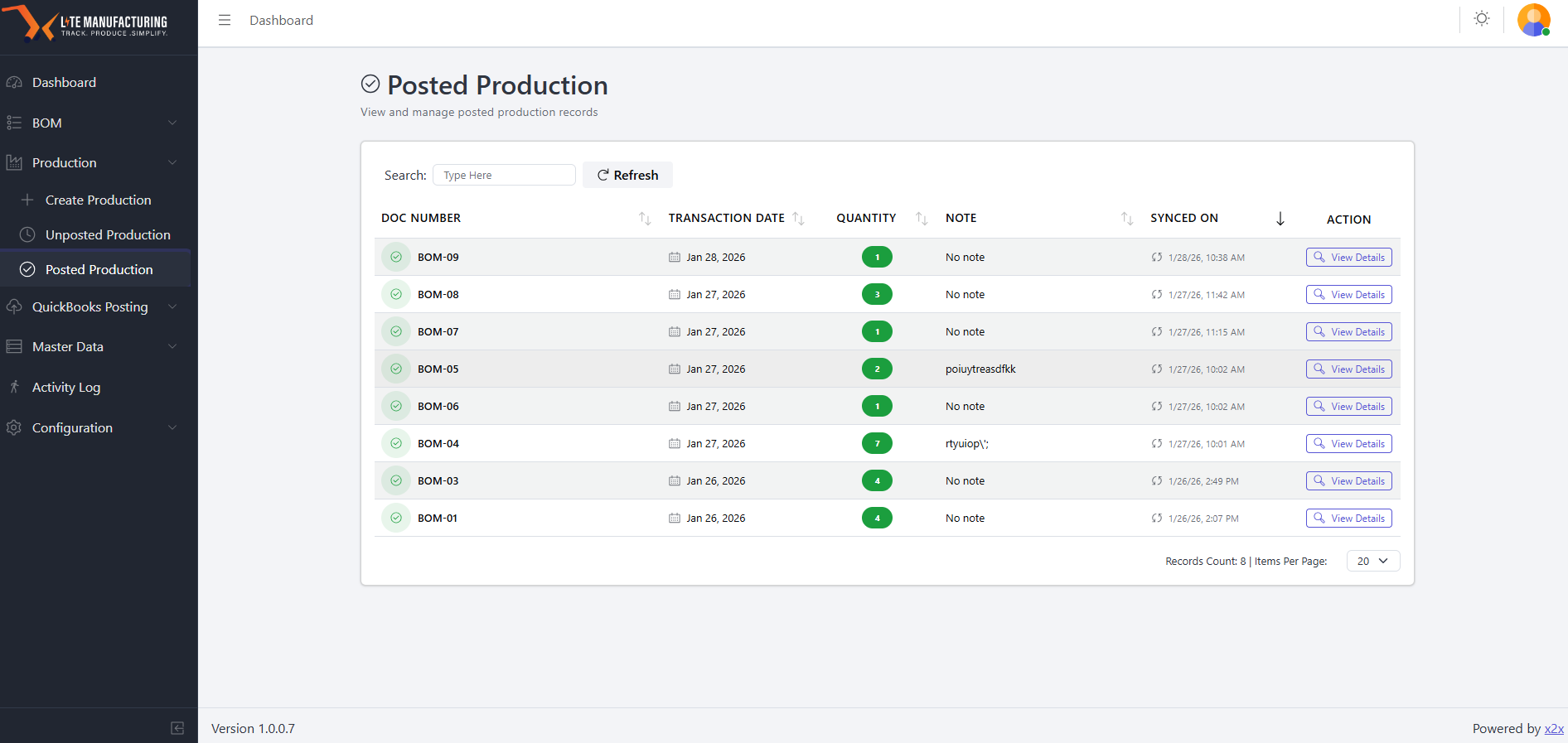Sort table by Quantity column arrows
The width and height of the screenshot is (1568, 743).
tap(922, 219)
